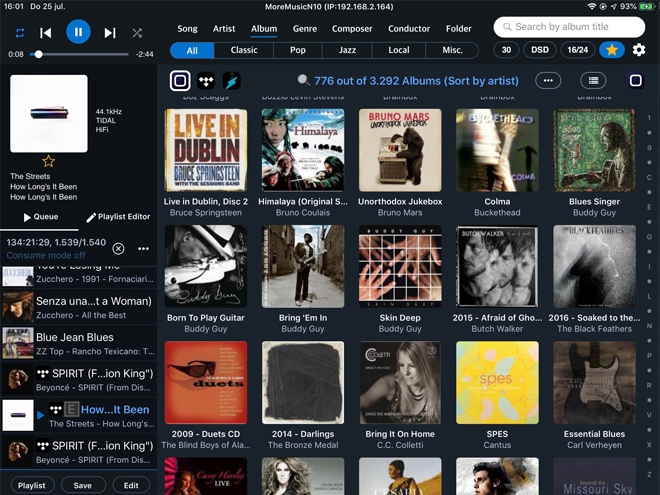
Task: Select the lightning-bolt source icon
Action: 232,80
